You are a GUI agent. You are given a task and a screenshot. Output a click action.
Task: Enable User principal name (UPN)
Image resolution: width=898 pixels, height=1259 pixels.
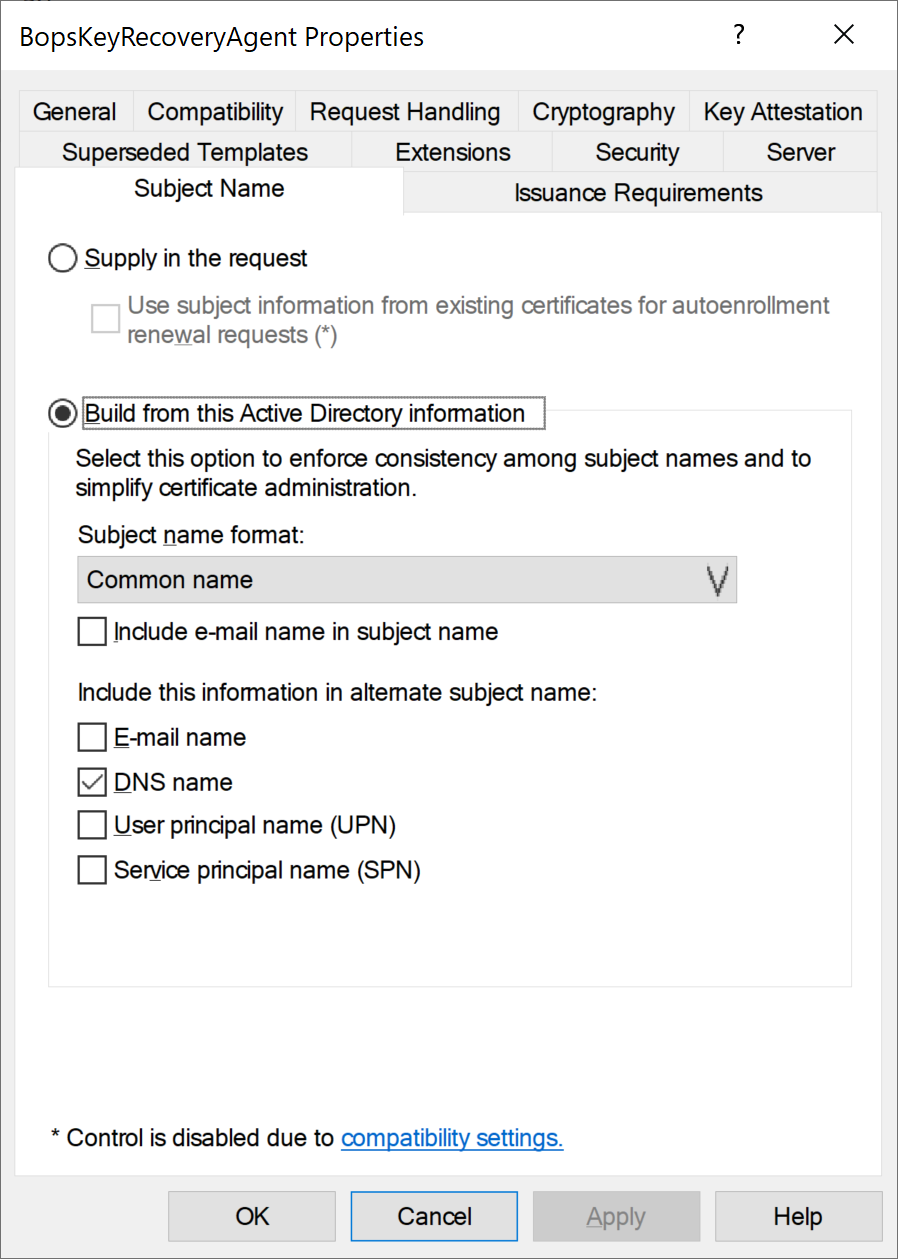point(92,826)
